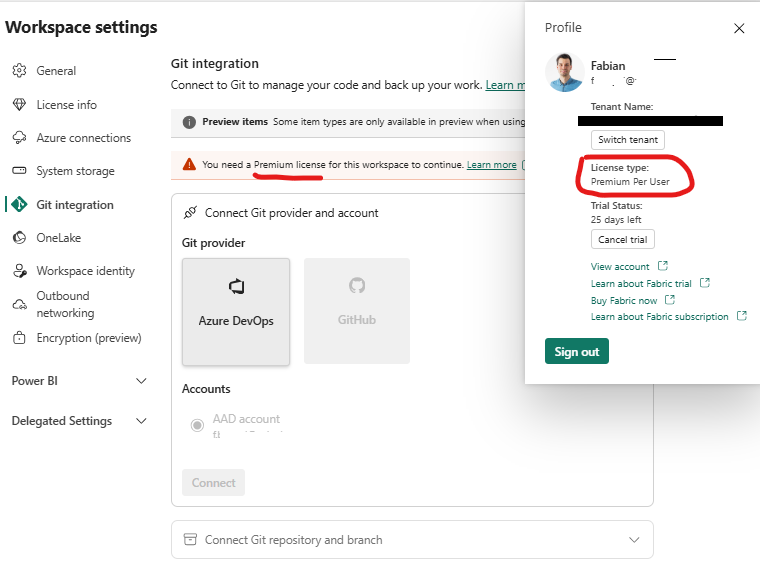Open Learn about Fabric subscription link
Image resolution: width=760 pixels, height=570 pixels.
coord(659,317)
